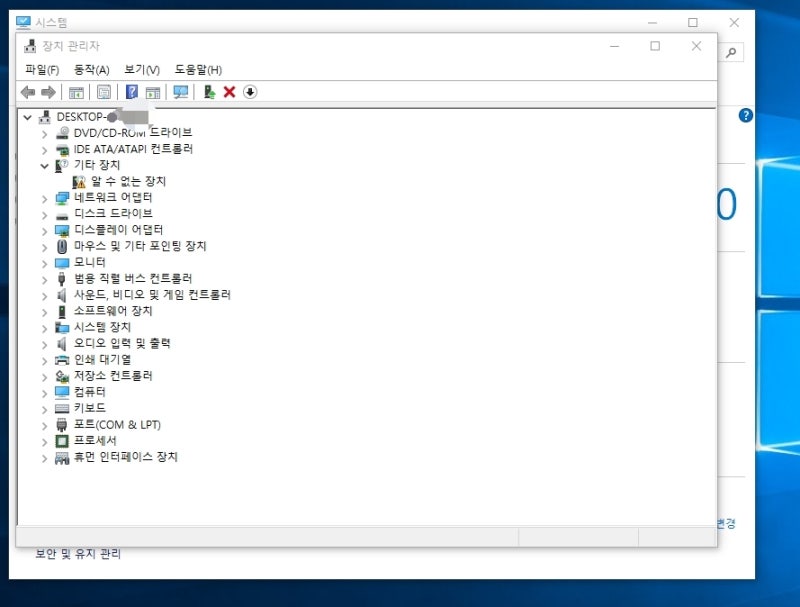Click the down-arrow disable device icon

pyautogui.click(x=250, y=92)
